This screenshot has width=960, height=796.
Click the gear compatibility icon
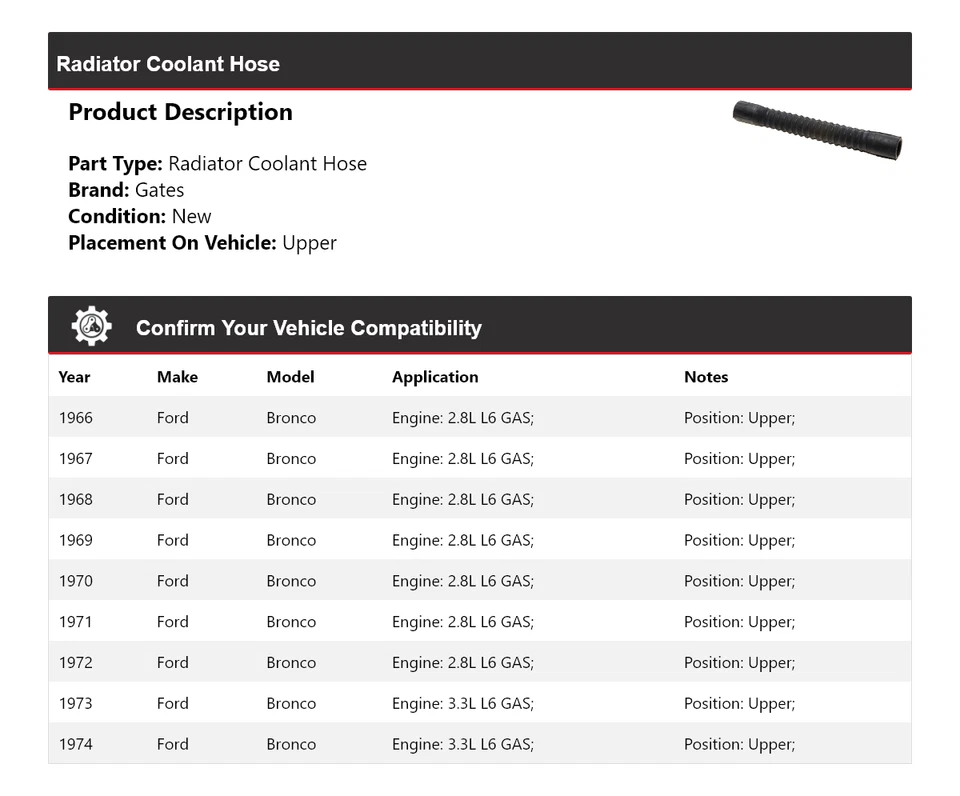91,326
